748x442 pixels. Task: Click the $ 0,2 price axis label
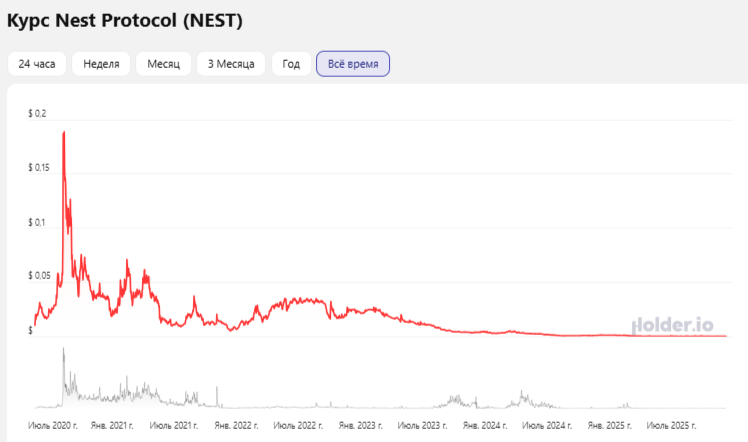coord(39,113)
